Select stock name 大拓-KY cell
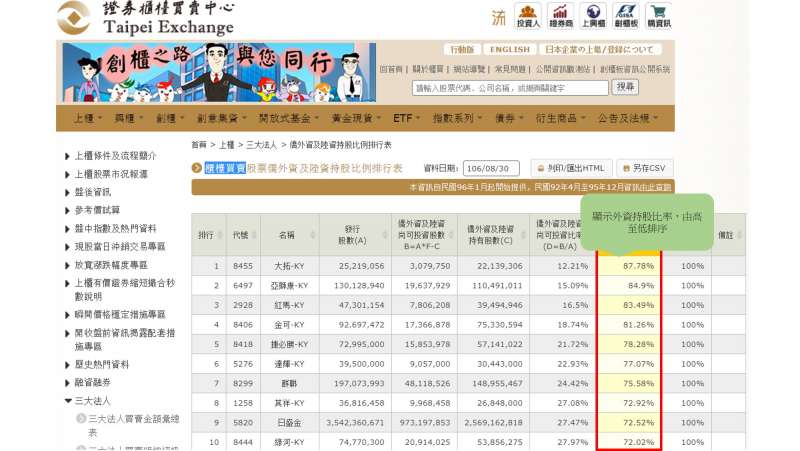The width and height of the screenshot is (800, 451). (289, 266)
